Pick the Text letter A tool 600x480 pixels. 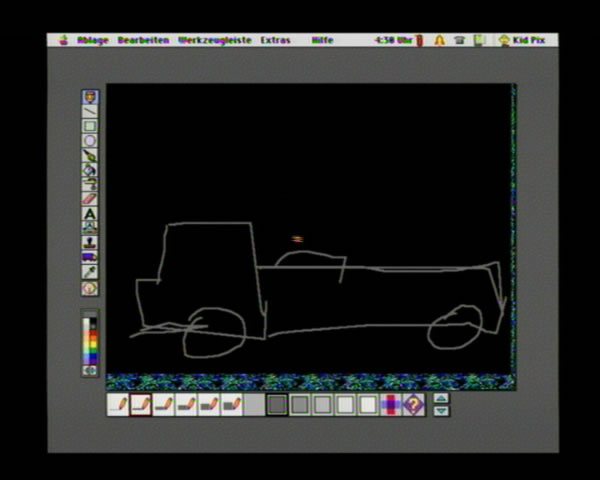(90, 214)
